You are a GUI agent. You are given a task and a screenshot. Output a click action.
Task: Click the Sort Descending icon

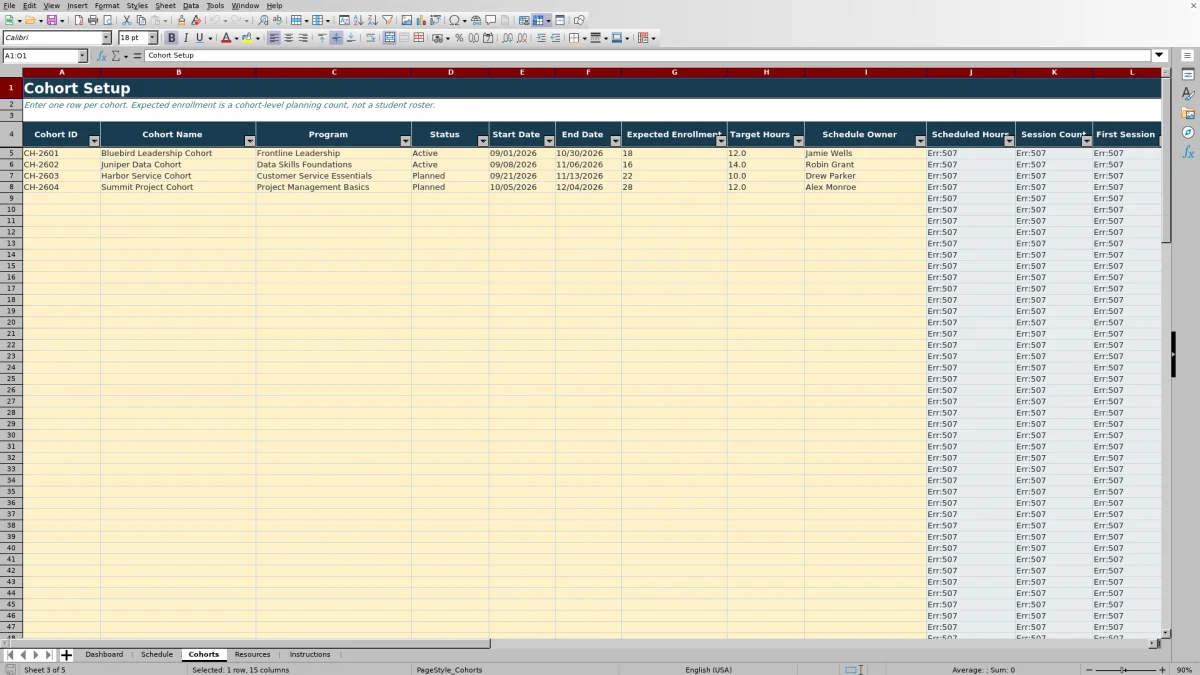(x=372, y=20)
